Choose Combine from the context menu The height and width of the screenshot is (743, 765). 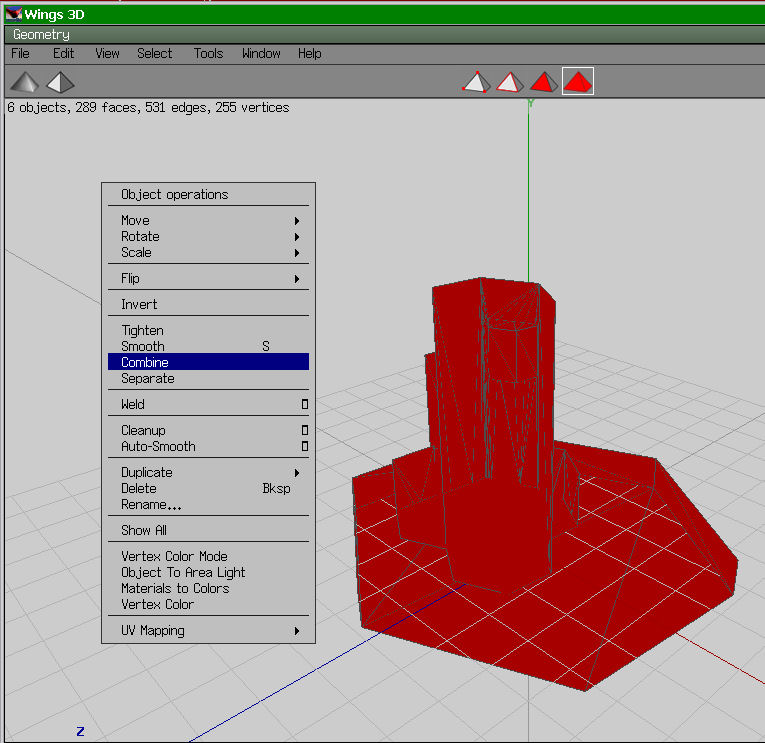pyautogui.click(x=208, y=362)
